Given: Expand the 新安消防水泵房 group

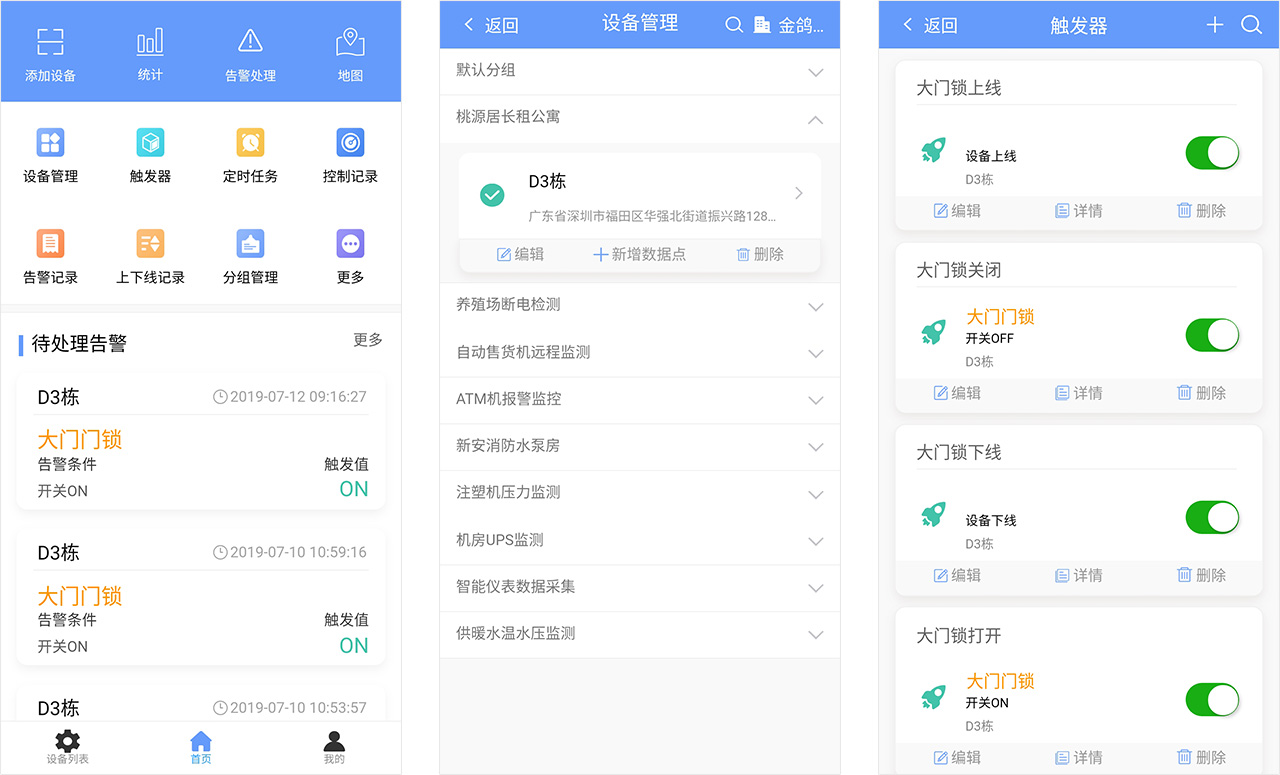Looking at the screenshot, I should [x=640, y=446].
